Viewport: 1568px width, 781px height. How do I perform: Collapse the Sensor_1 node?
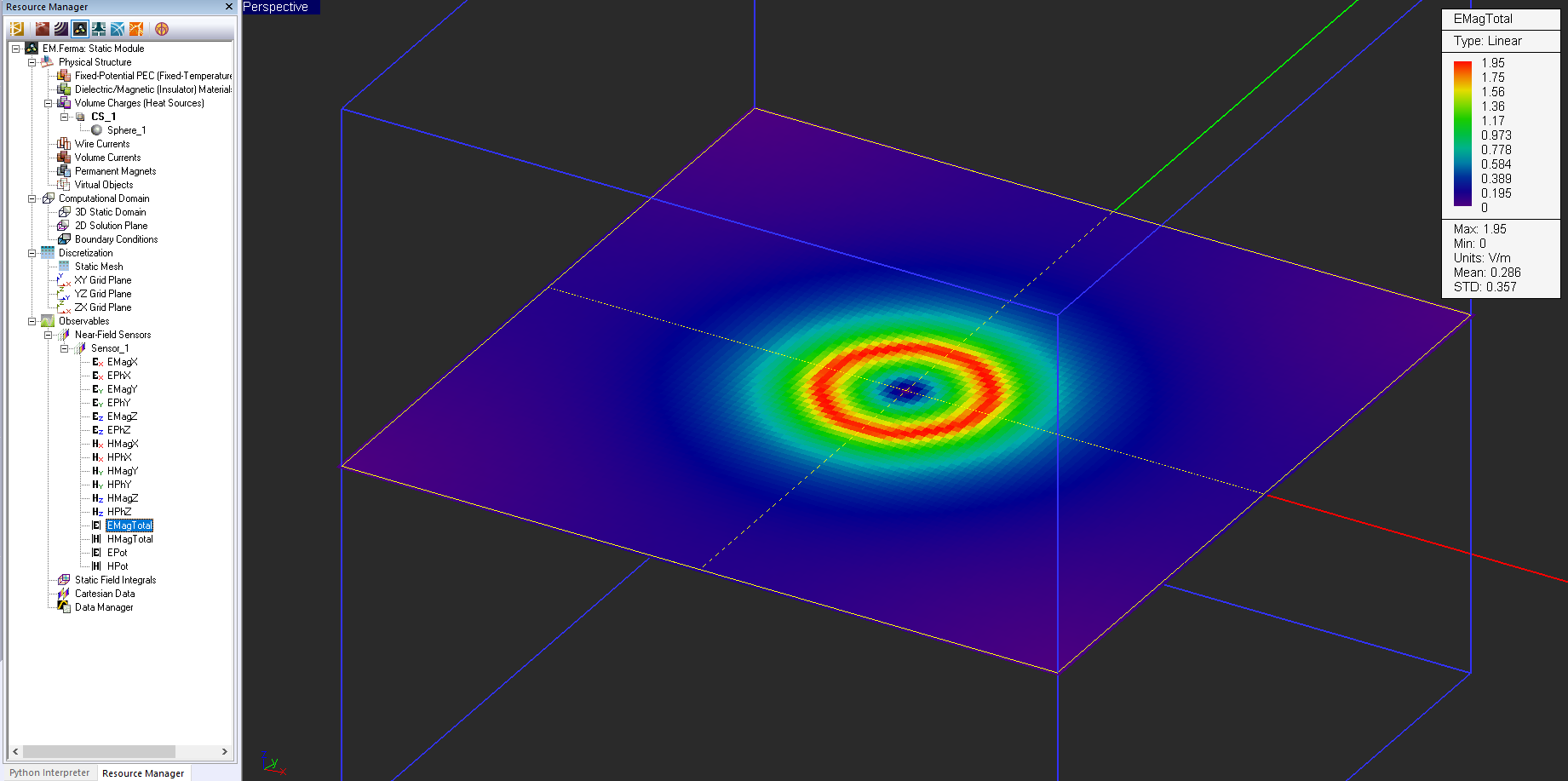(64, 348)
